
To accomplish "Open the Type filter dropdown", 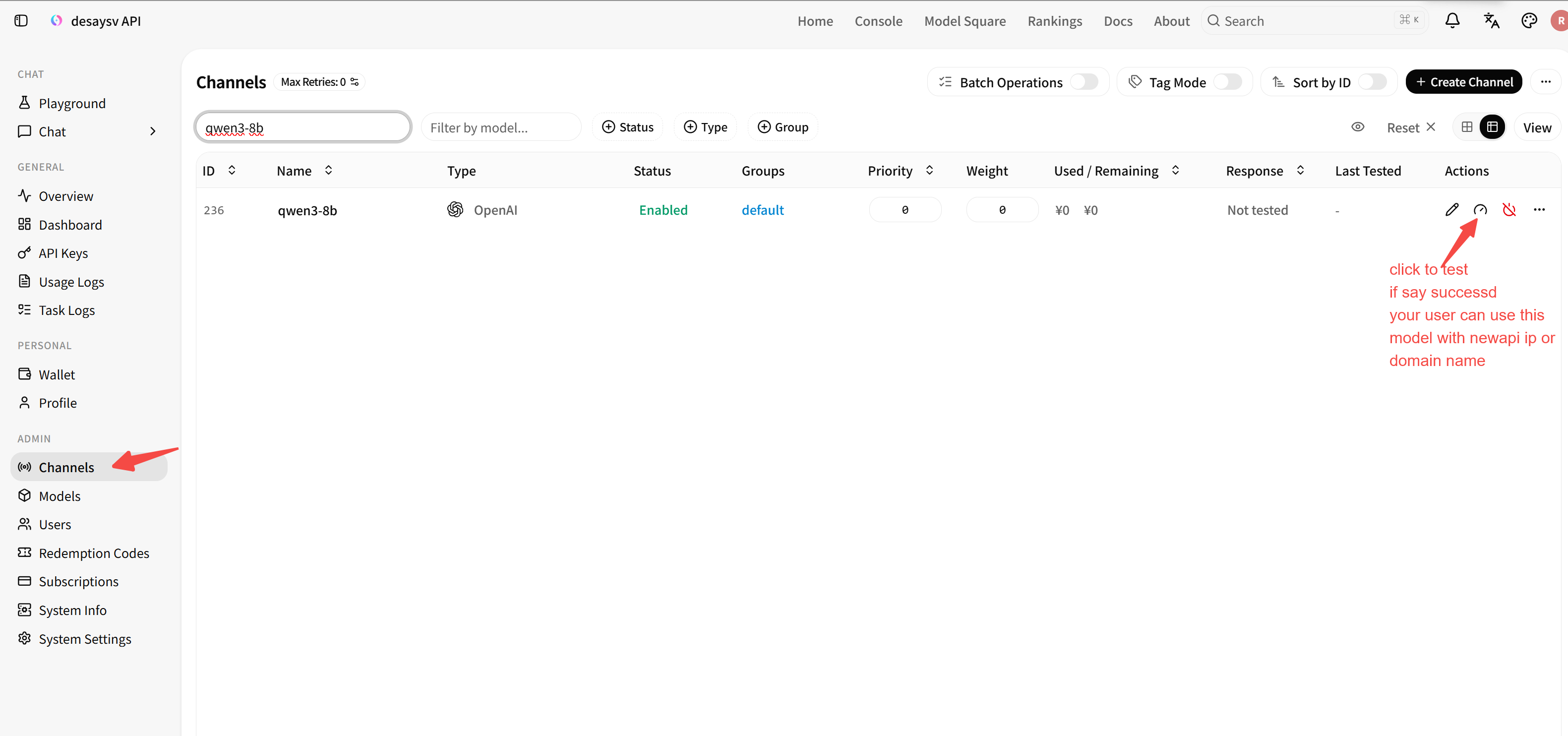I will coord(706,127).
